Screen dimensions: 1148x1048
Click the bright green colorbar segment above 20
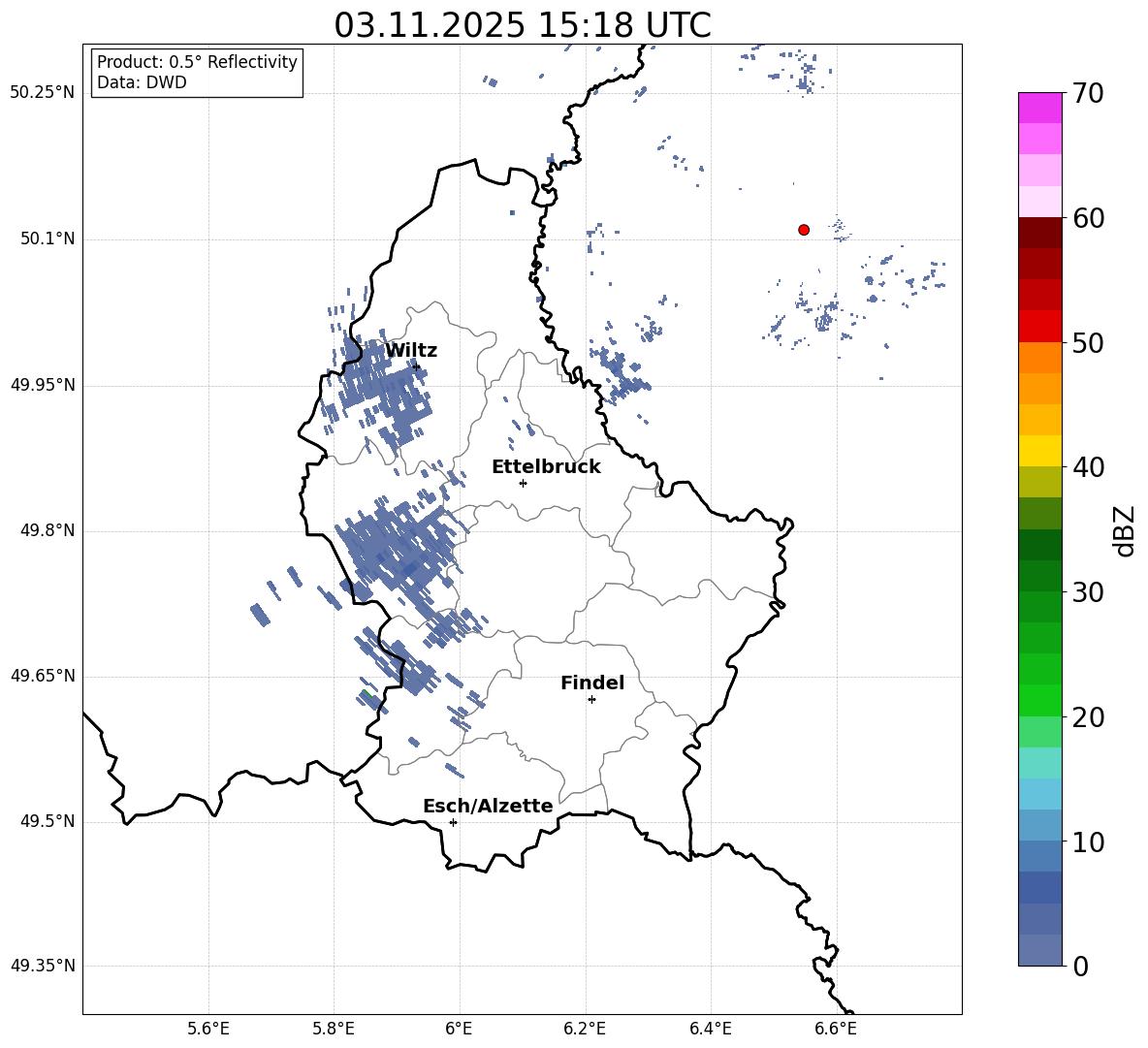point(1040,700)
